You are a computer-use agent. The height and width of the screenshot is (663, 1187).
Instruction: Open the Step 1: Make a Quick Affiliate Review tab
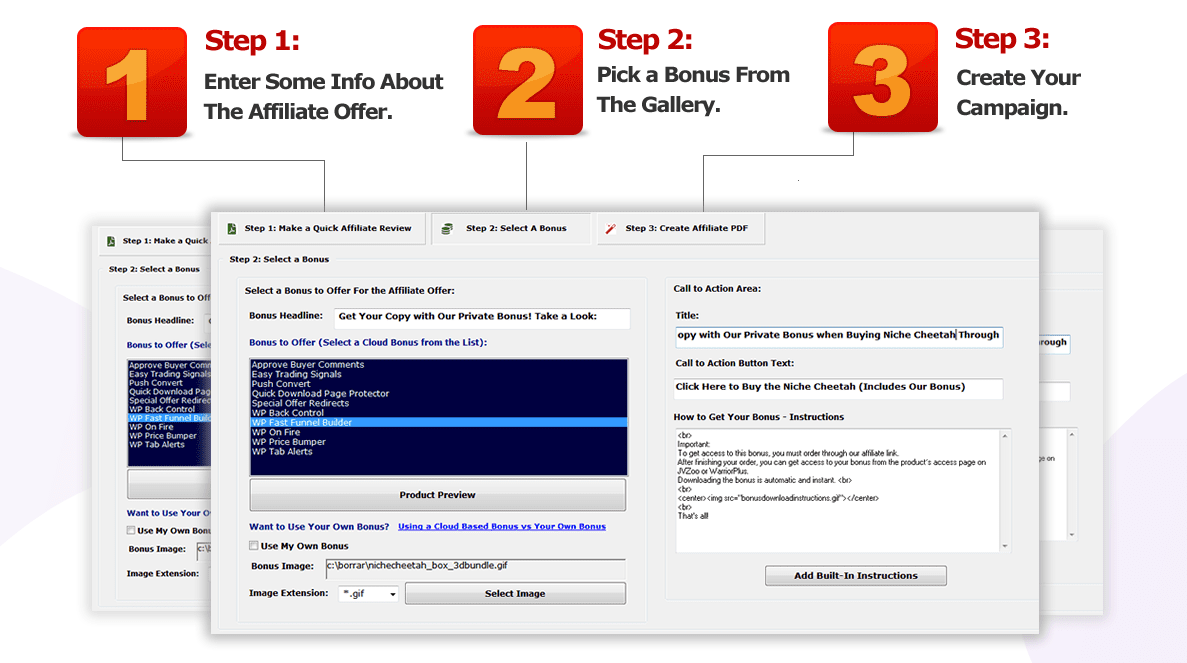tap(322, 229)
